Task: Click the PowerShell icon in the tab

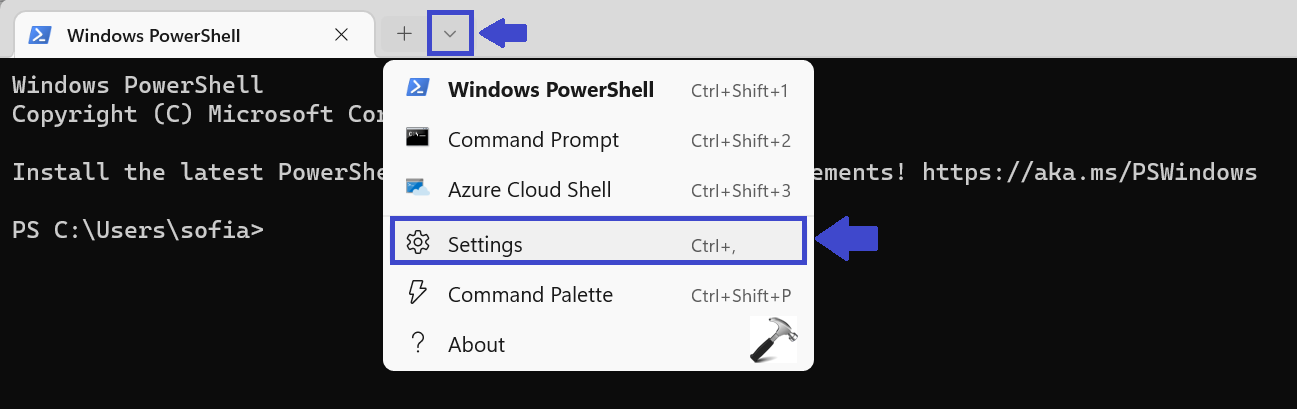Action: tap(39, 35)
